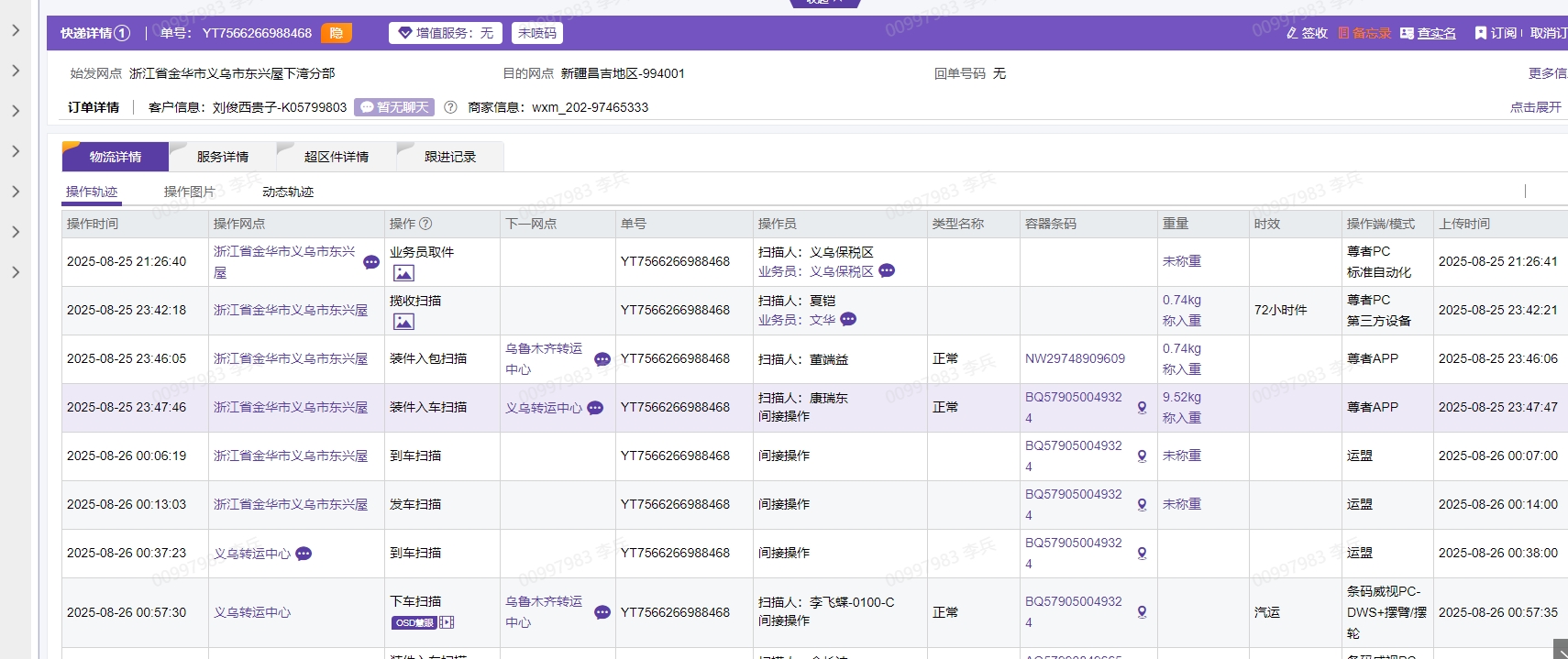Open the 备忘录 memo
Viewport: 1568px width, 659px height.
[1364, 33]
